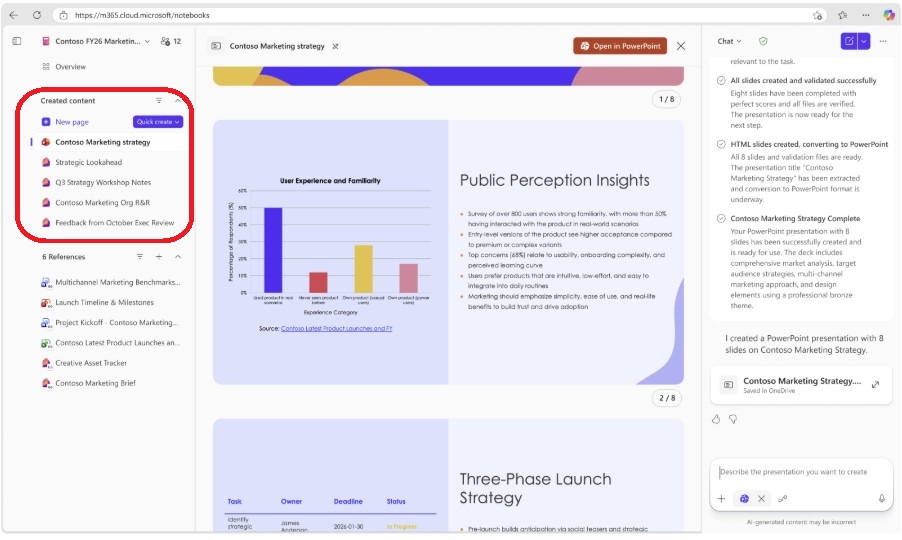Open Copilot icon in browser toolbar

coord(889,16)
